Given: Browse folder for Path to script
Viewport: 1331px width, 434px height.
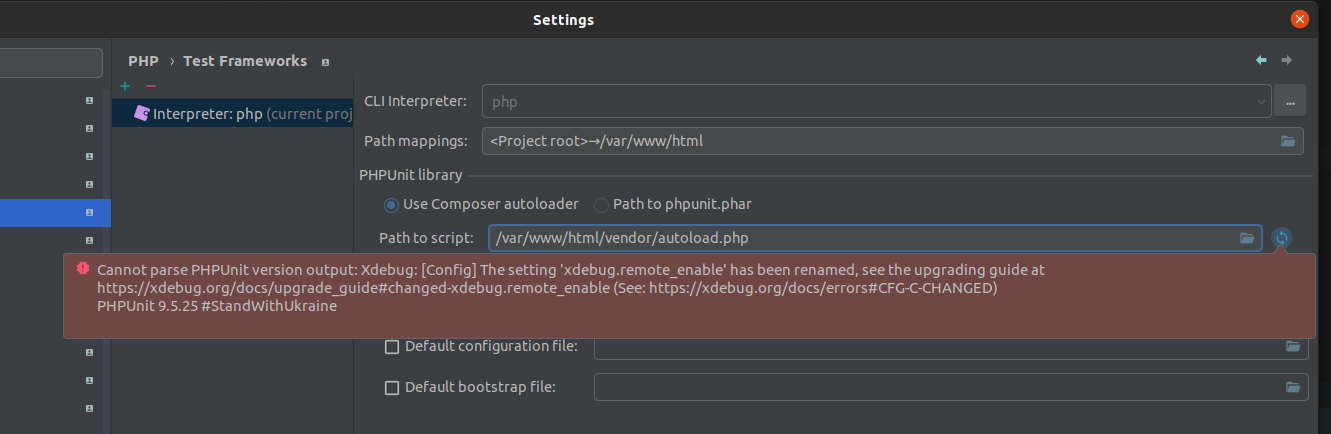Looking at the screenshot, I should [x=1247, y=238].
